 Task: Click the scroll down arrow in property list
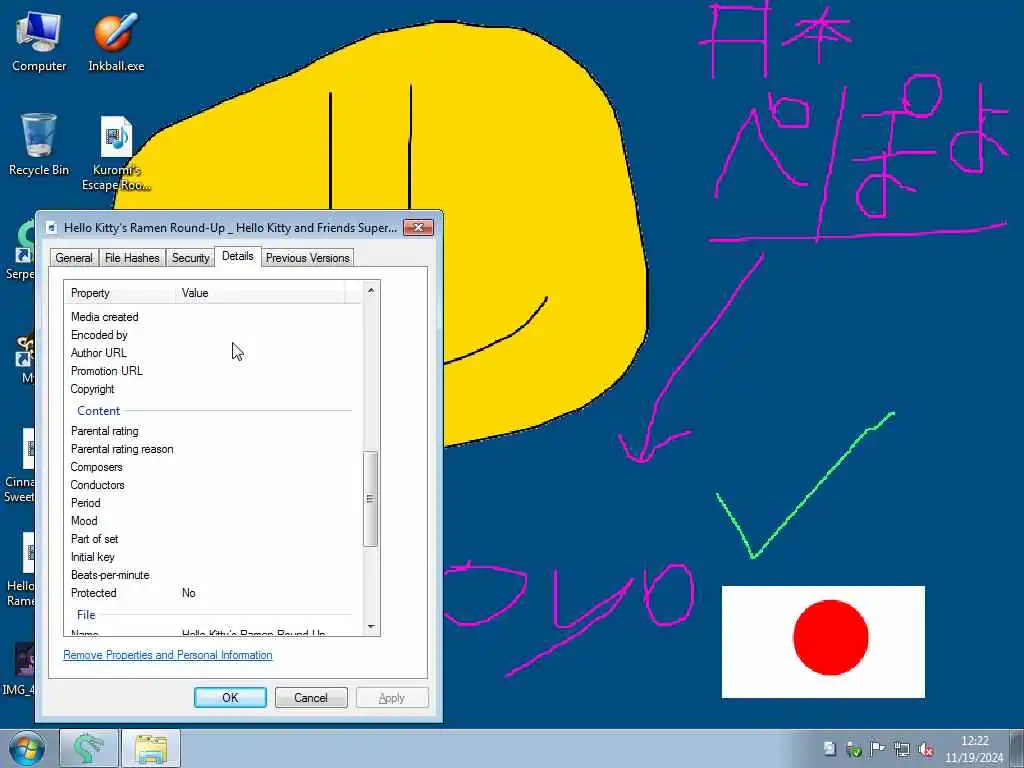point(371,627)
